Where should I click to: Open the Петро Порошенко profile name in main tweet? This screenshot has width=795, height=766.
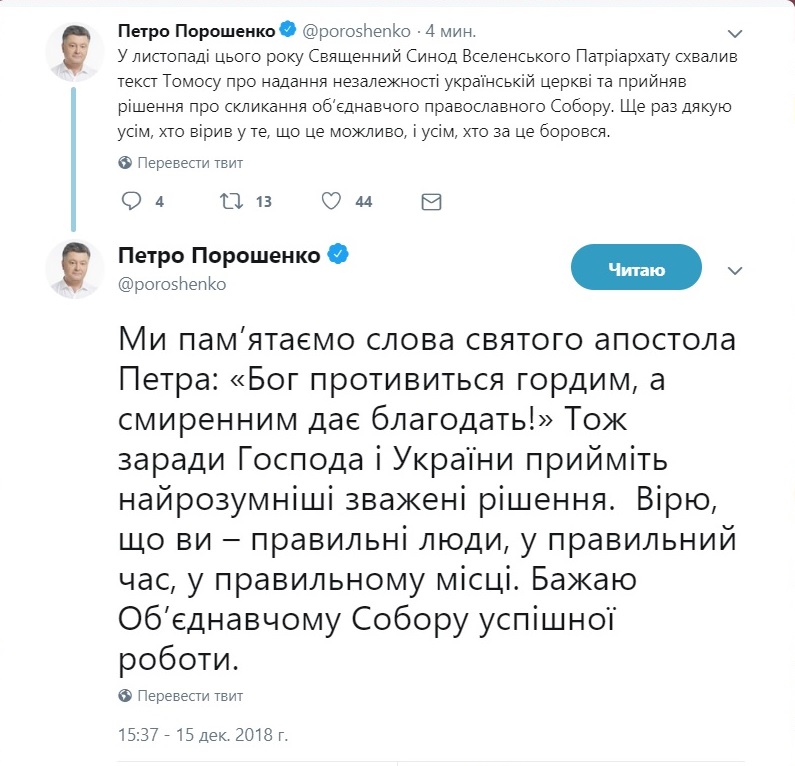(219, 255)
